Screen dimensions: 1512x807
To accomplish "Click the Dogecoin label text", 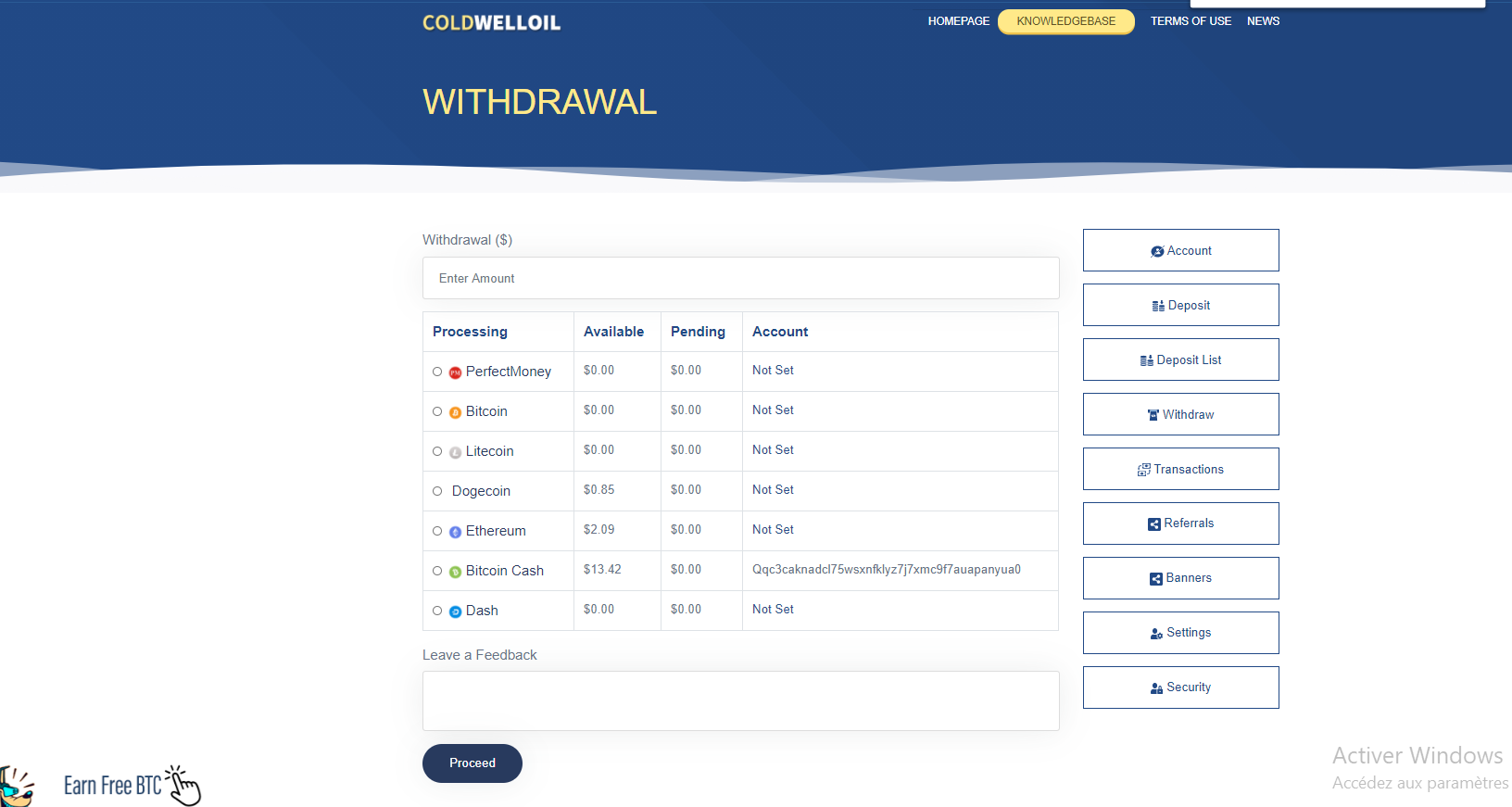I will (481, 491).
